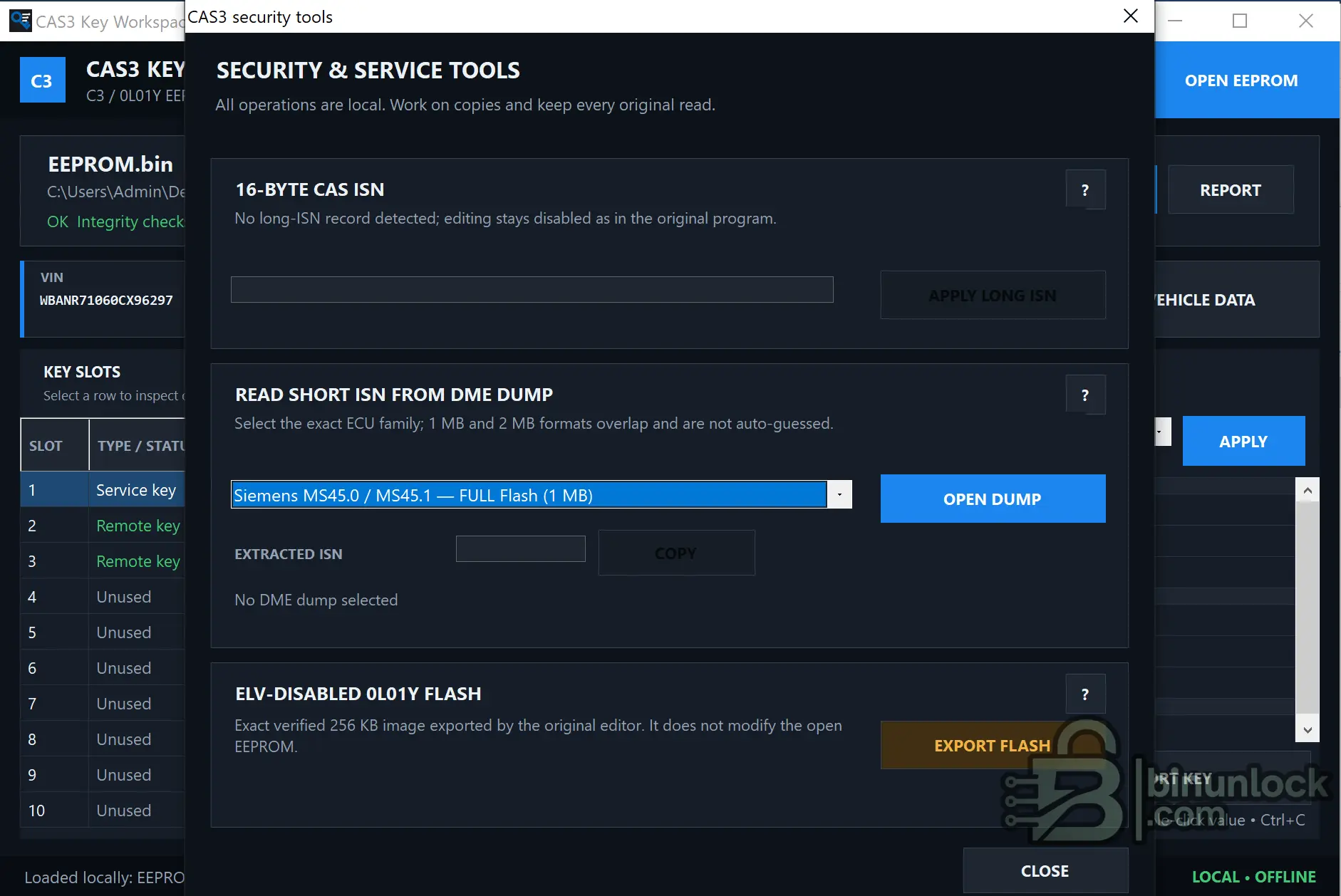Image resolution: width=1341 pixels, height=896 pixels.
Task: Close the CAS3 security tools dialog via X
Action: pos(1131,16)
